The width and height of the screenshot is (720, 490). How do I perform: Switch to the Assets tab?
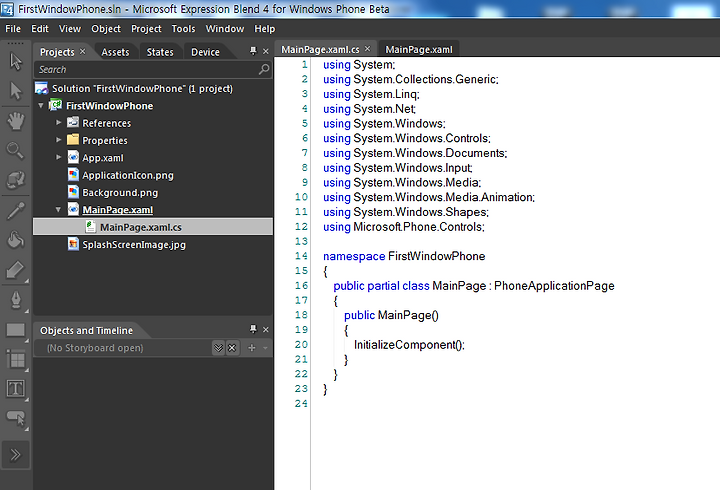coord(115,52)
